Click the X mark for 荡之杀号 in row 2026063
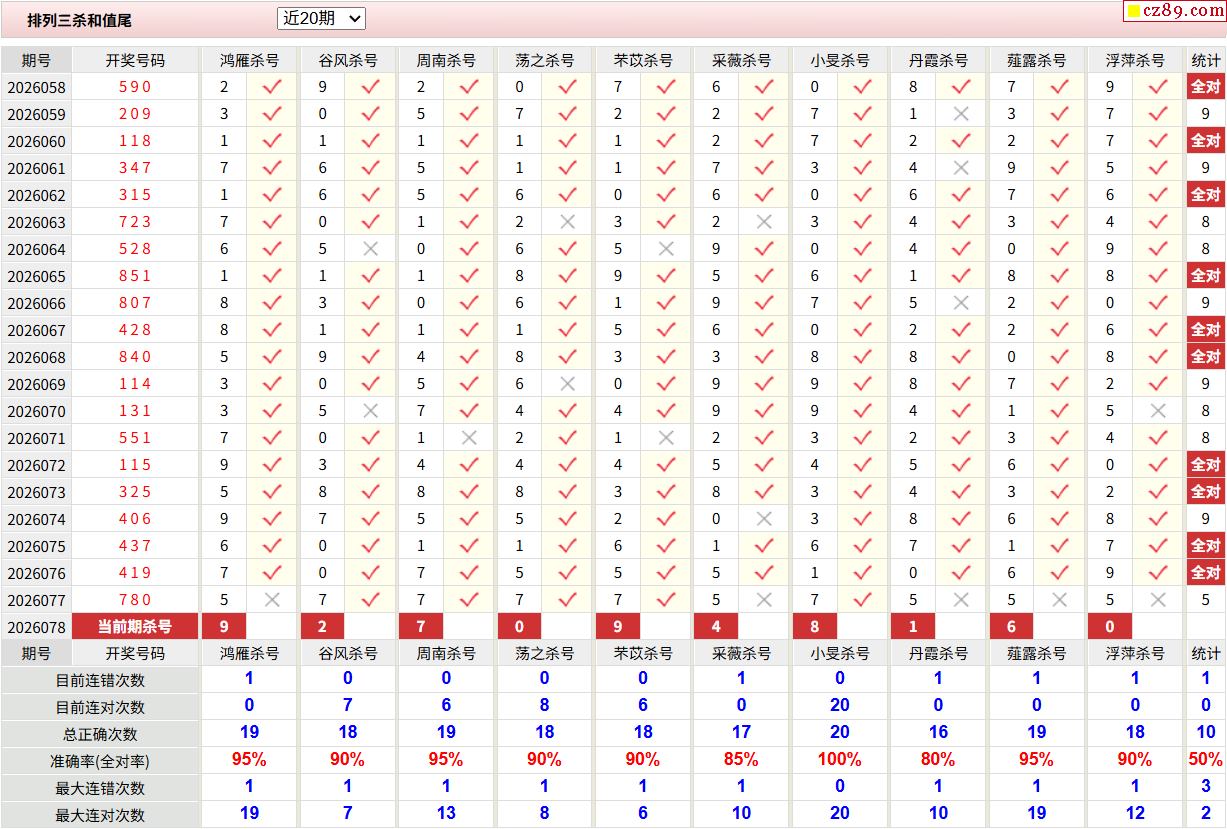 click(567, 222)
